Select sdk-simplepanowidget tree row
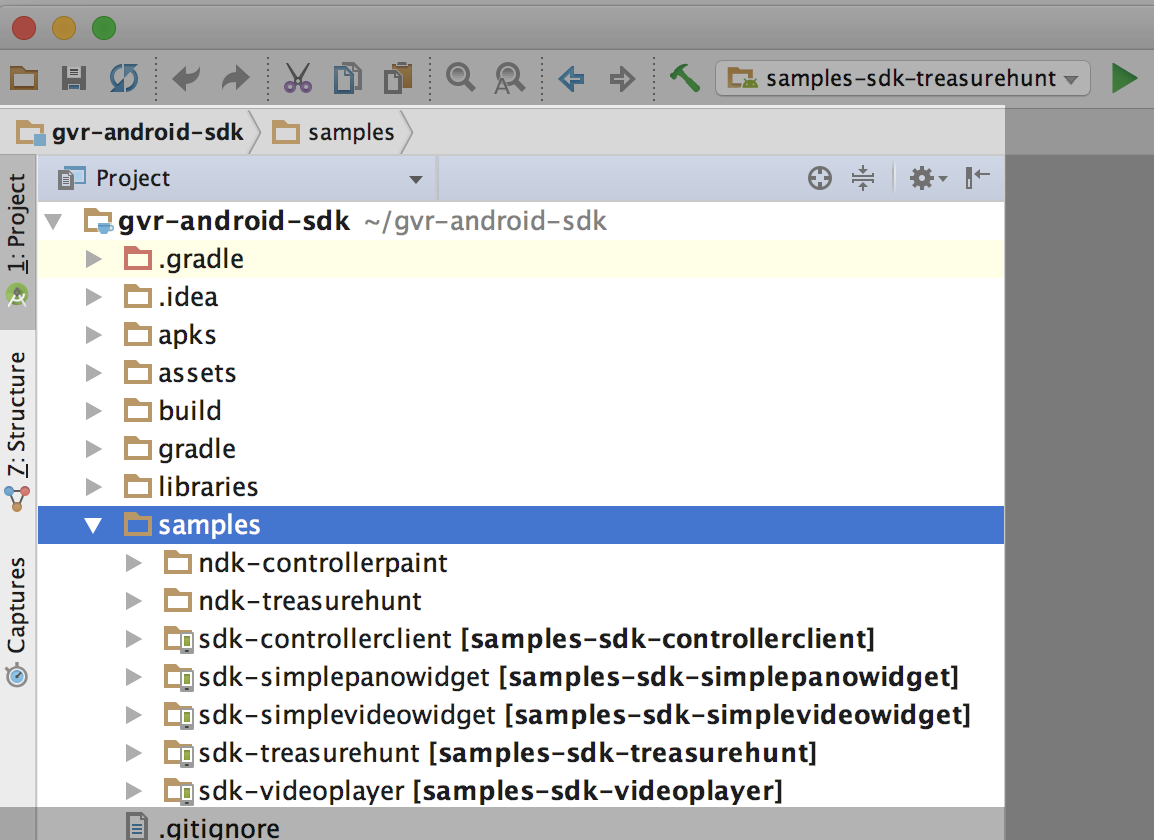 (x=521, y=677)
